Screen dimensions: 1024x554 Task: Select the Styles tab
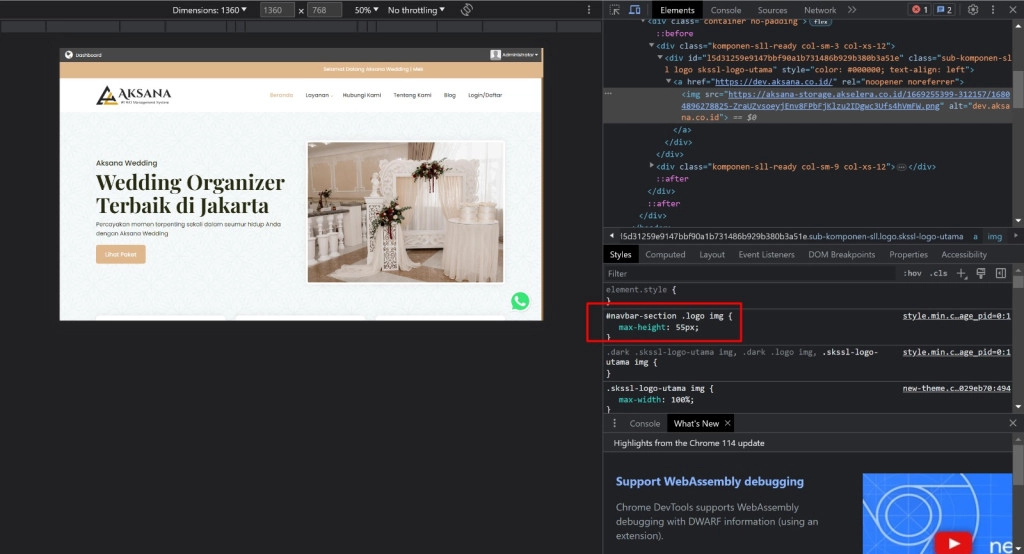point(620,255)
